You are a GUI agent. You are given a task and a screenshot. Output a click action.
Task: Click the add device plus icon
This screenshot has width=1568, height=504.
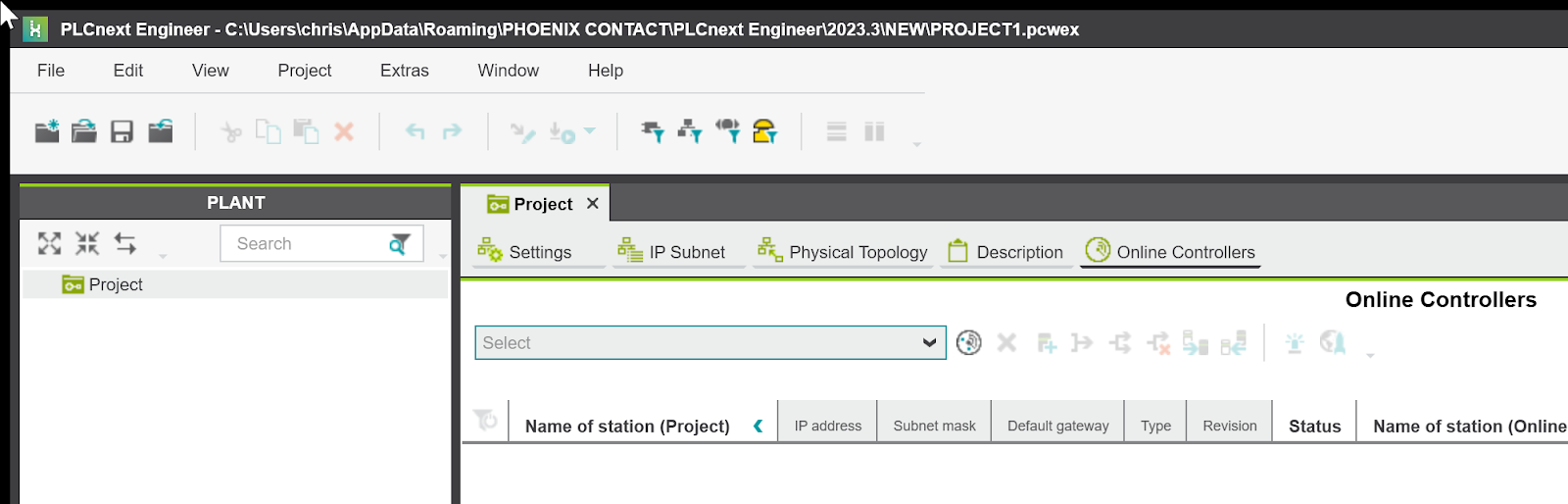pos(1047,343)
